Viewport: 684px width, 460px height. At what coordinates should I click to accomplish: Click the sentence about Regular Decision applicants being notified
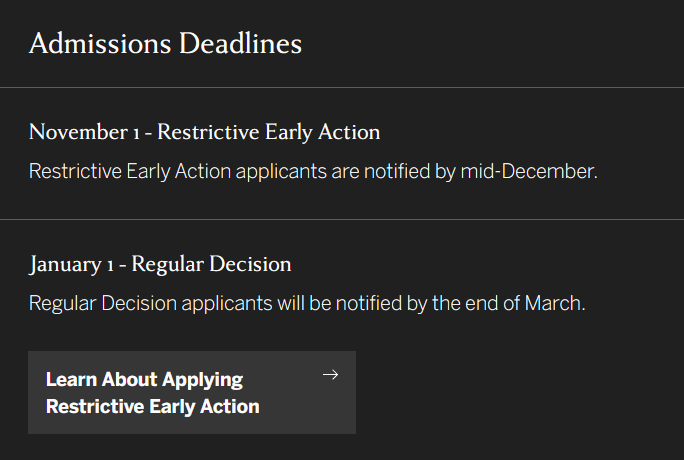[307, 303]
